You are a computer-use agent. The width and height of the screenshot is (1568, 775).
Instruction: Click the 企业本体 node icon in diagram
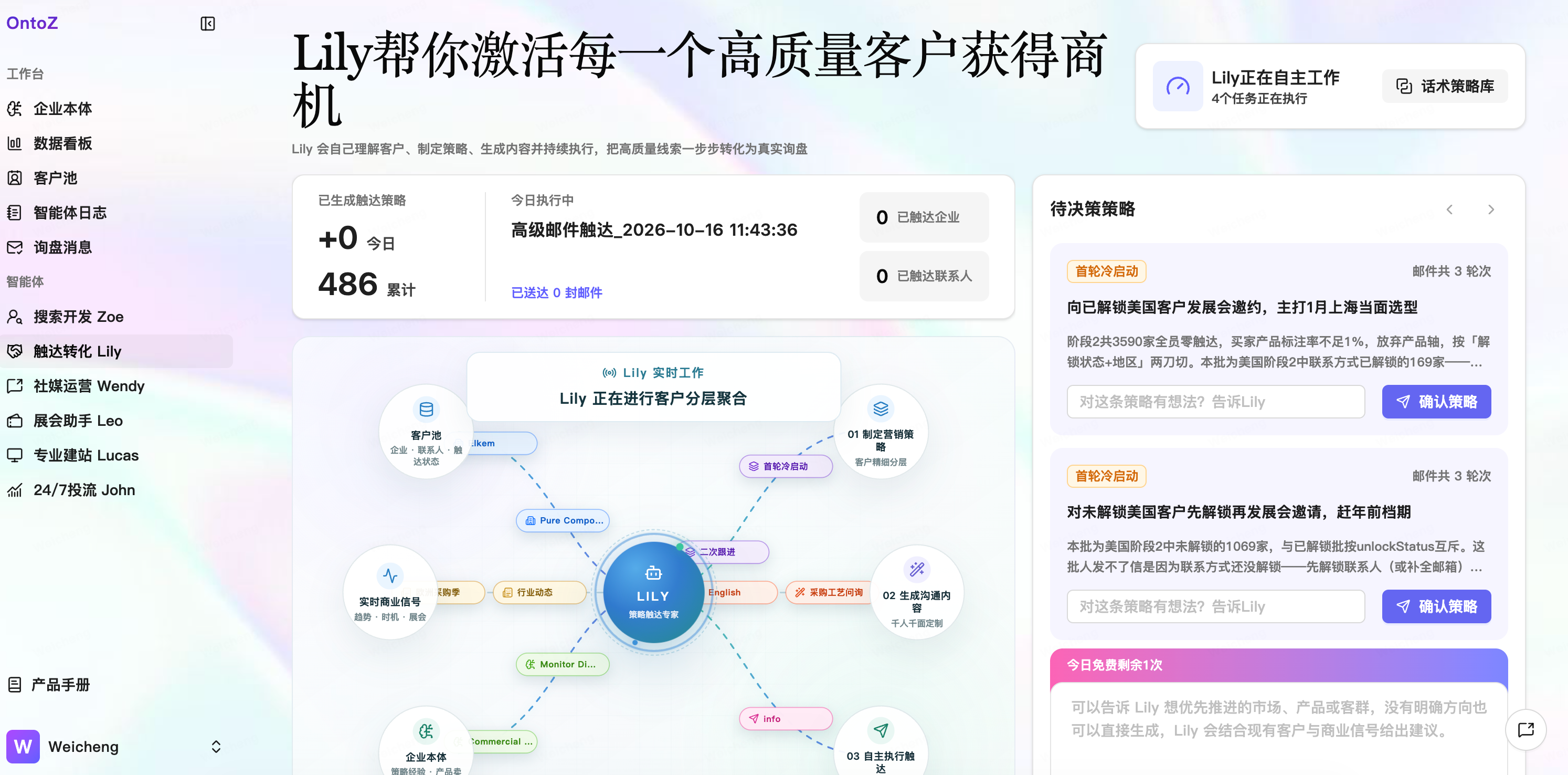426,731
